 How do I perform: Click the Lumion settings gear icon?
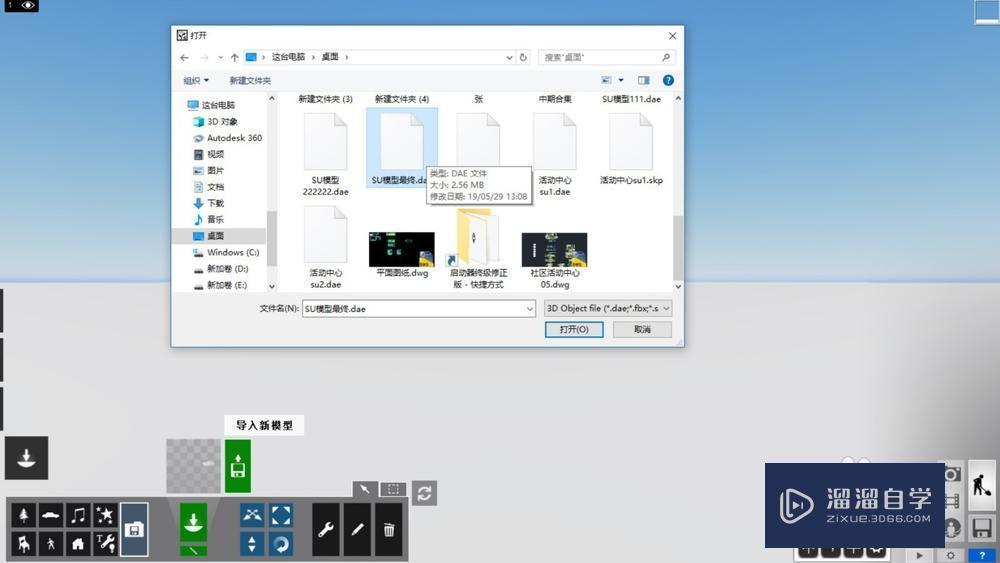[950, 556]
